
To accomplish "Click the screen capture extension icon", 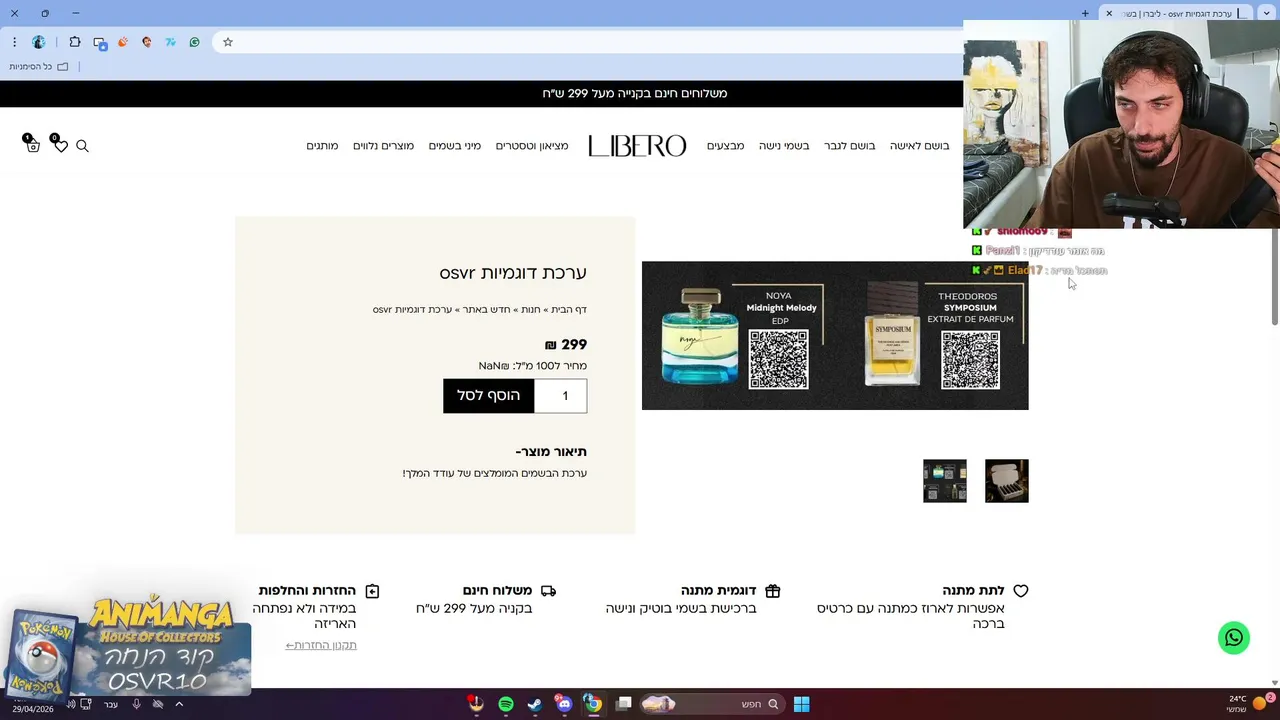I will [x=100, y=43].
